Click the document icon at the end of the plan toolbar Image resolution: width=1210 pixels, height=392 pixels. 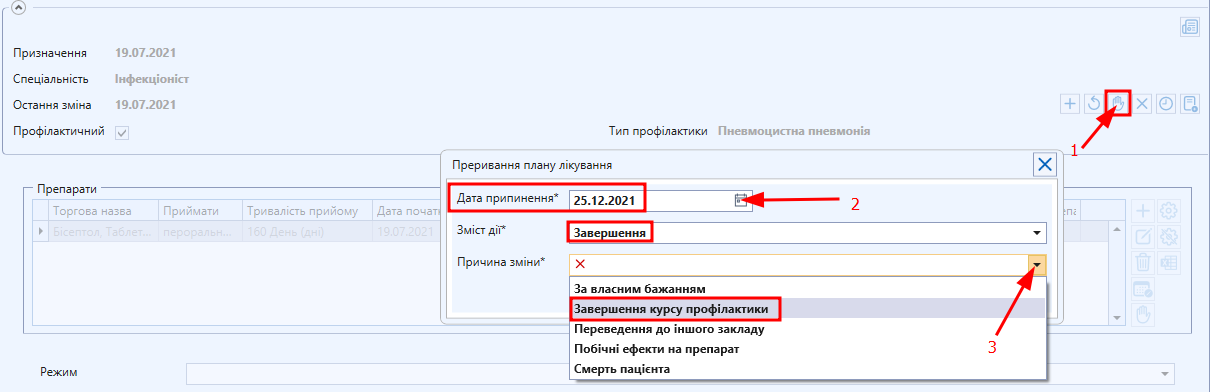tap(1190, 103)
